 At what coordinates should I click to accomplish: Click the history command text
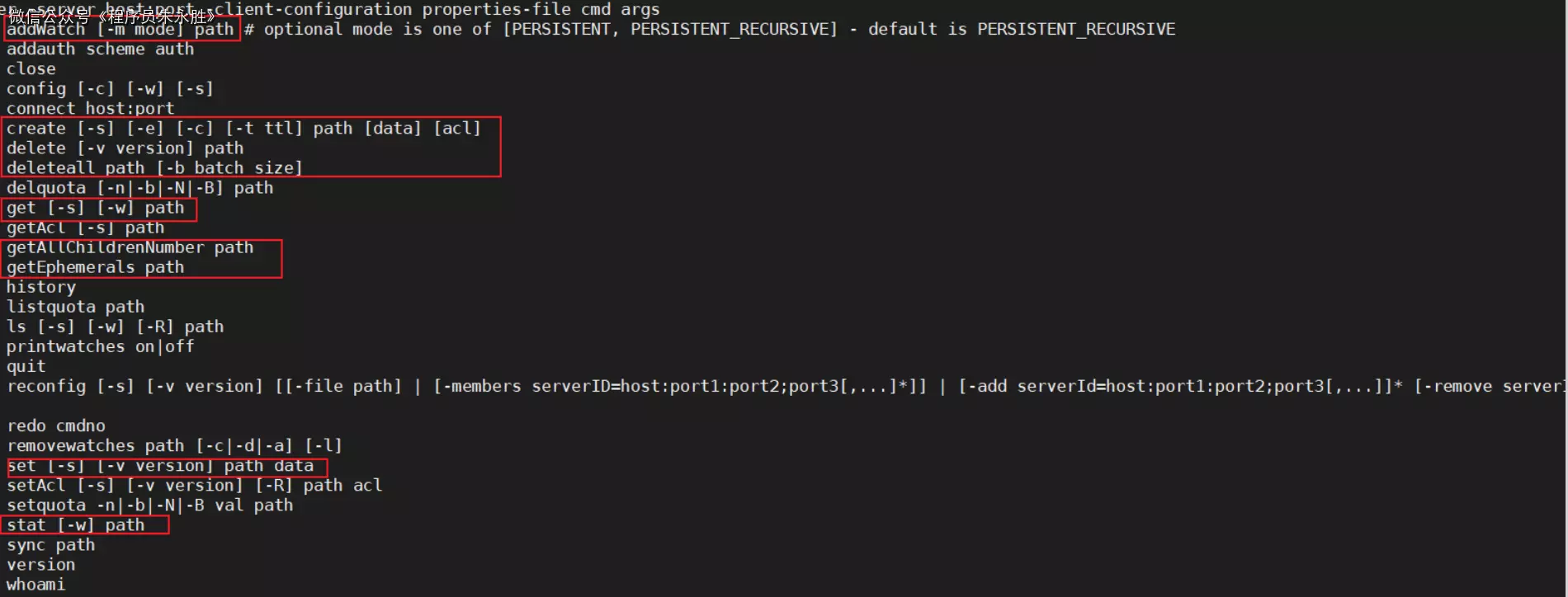[x=41, y=287]
